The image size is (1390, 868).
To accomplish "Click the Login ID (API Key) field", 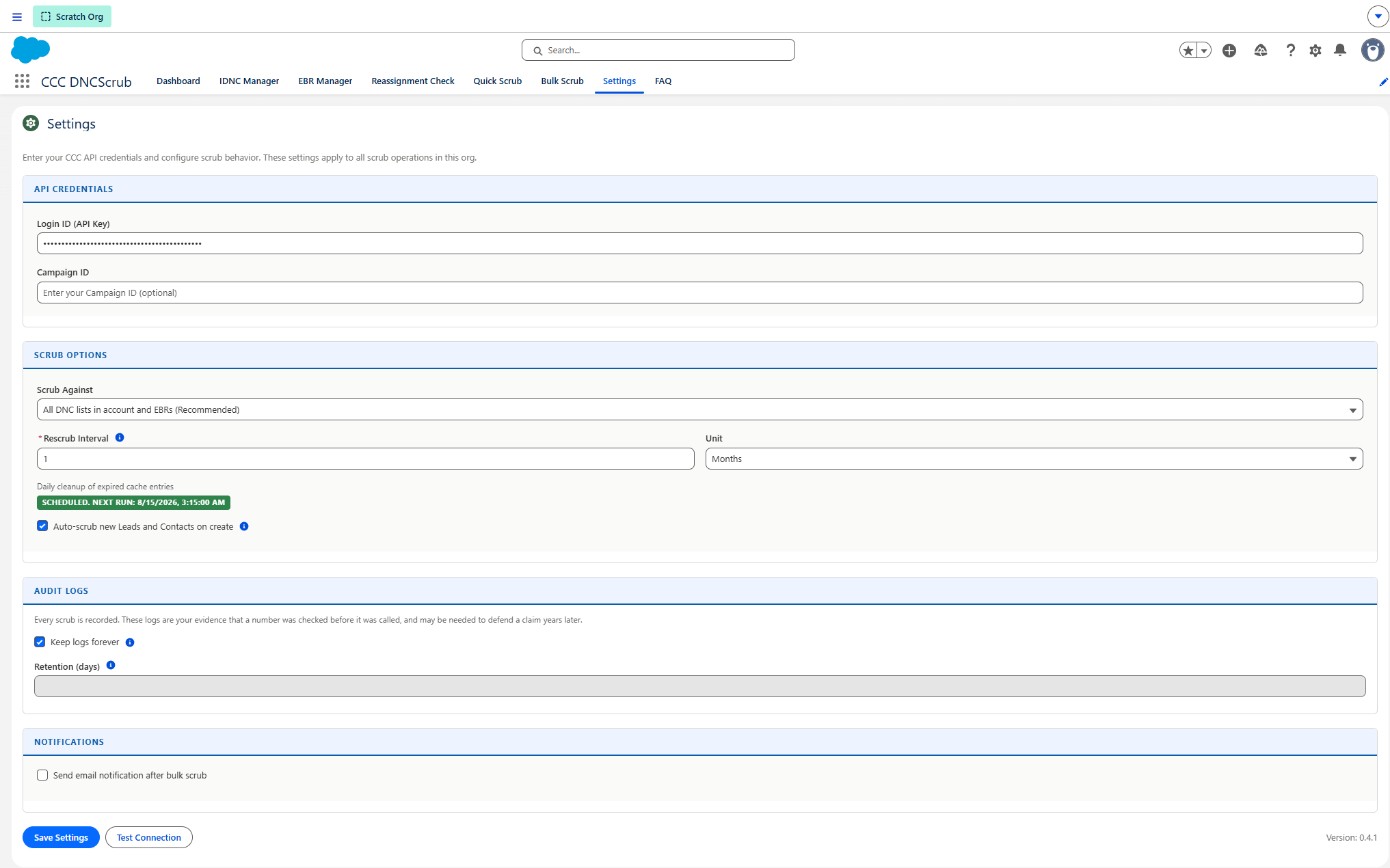I will click(x=699, y=243).
